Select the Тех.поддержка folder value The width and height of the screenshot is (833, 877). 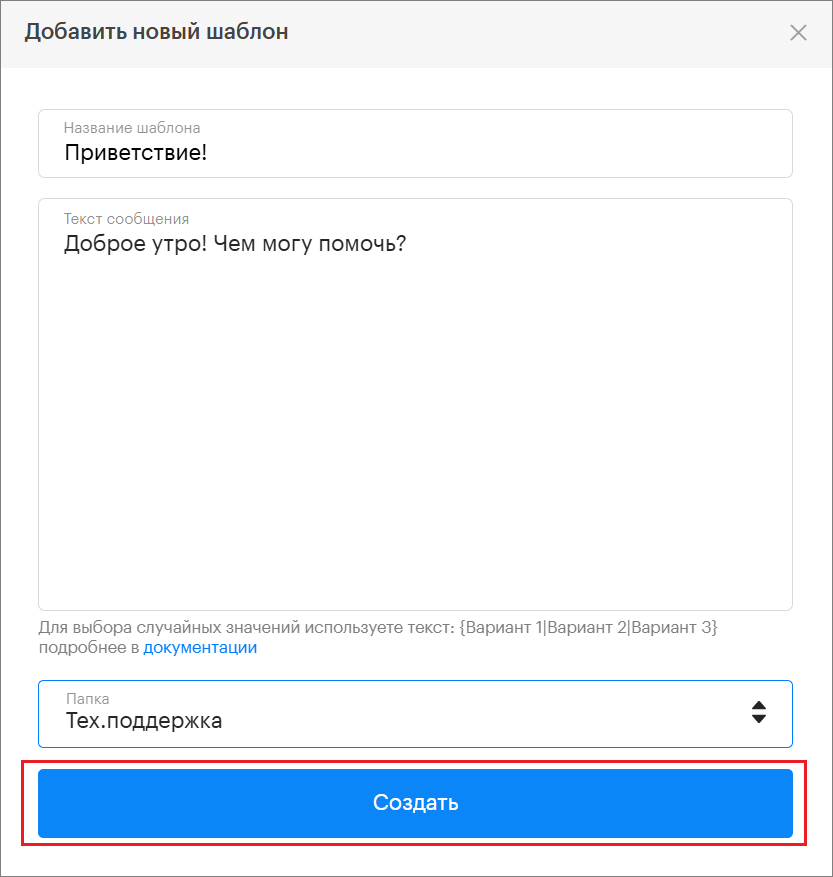144,720
